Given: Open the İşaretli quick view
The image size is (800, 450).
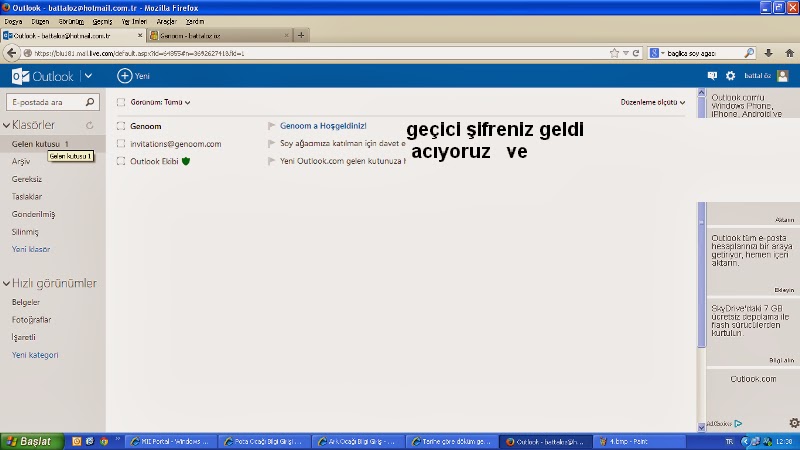Looking at the screenshot, I should [23, 337].
